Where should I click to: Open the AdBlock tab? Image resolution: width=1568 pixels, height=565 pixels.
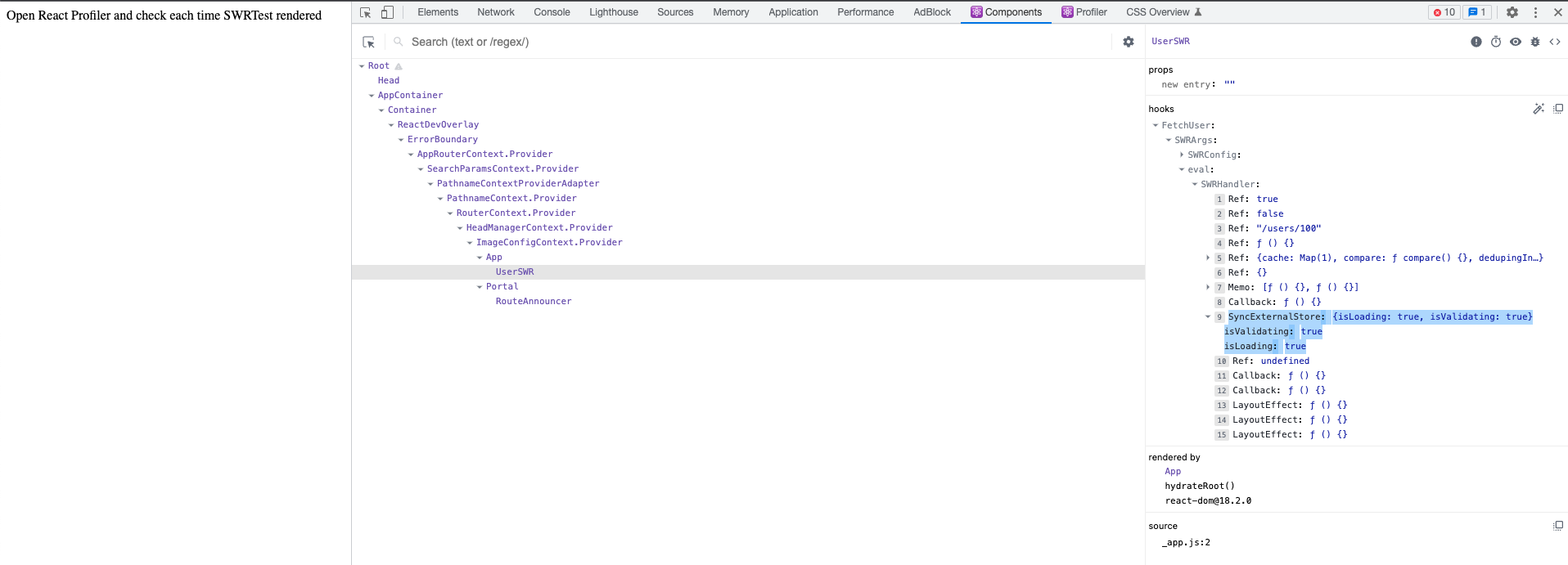click(x=932, y=12)
